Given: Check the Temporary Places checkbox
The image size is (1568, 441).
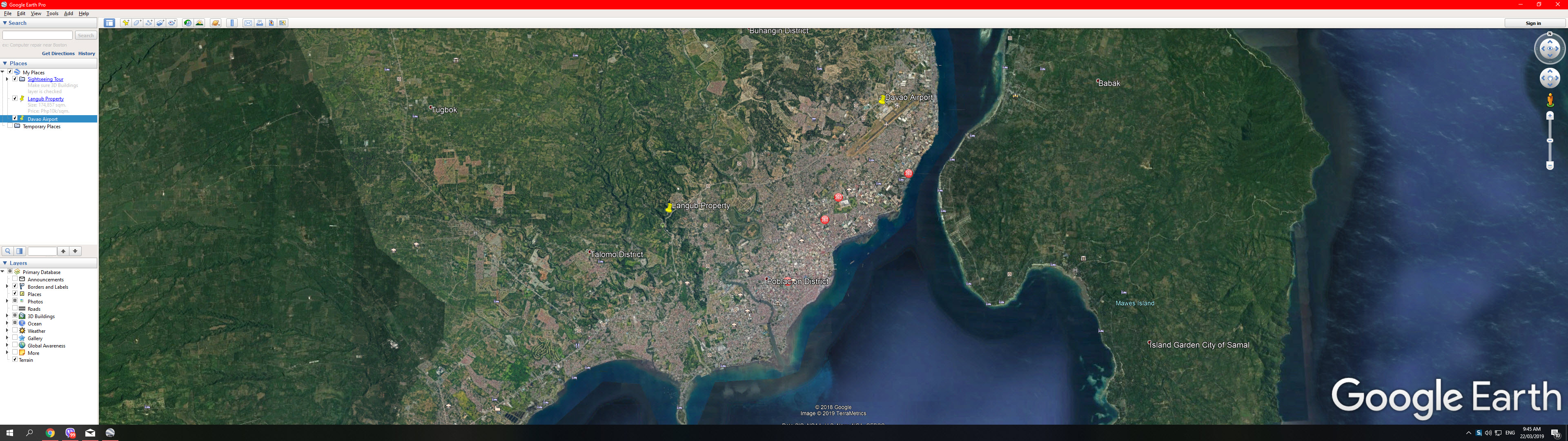Looking at the screenshot, I should (x=10, y=125).
